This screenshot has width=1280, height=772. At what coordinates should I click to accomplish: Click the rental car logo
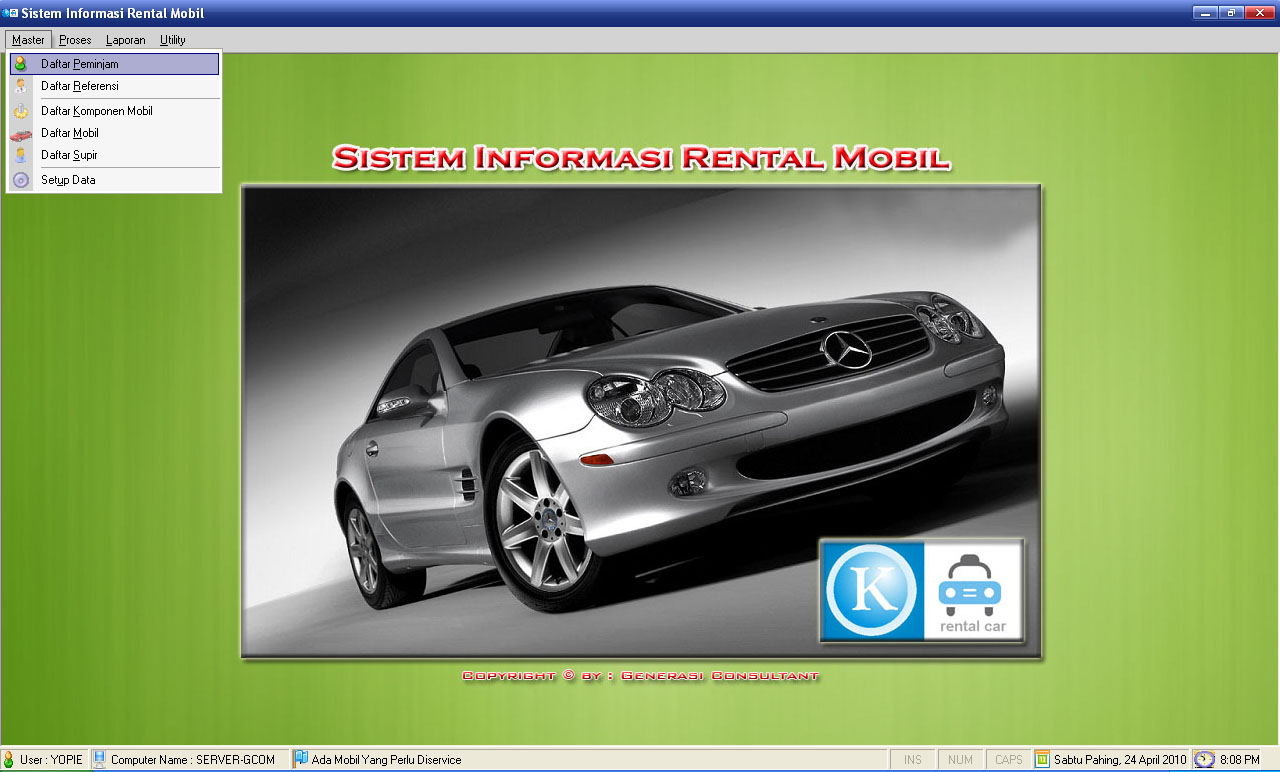pyautogui.click(x=972, y=590)
